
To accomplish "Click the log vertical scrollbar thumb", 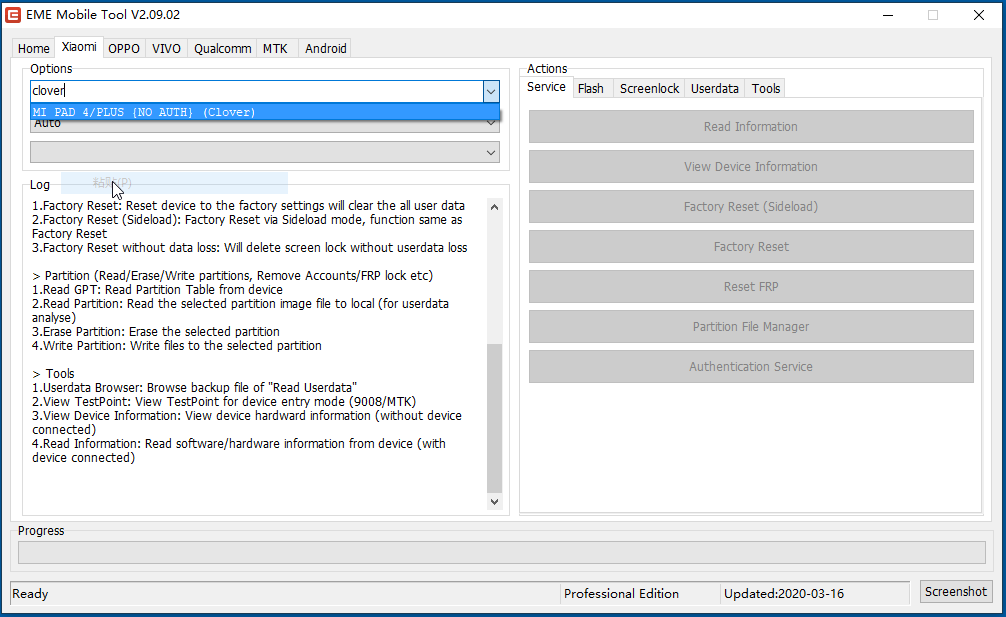I will point(494,418).
